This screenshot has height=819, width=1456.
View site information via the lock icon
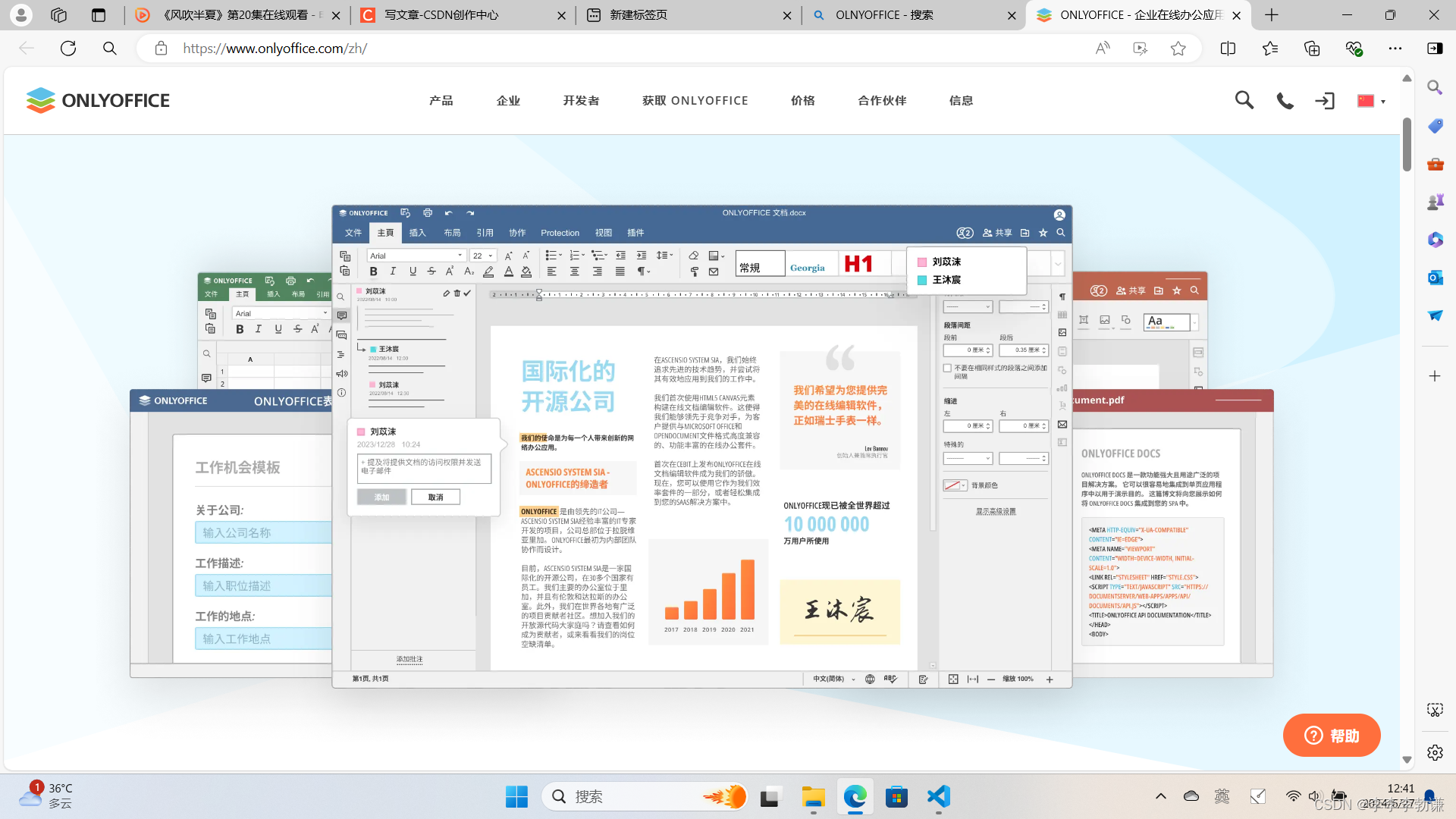(161, 49)
